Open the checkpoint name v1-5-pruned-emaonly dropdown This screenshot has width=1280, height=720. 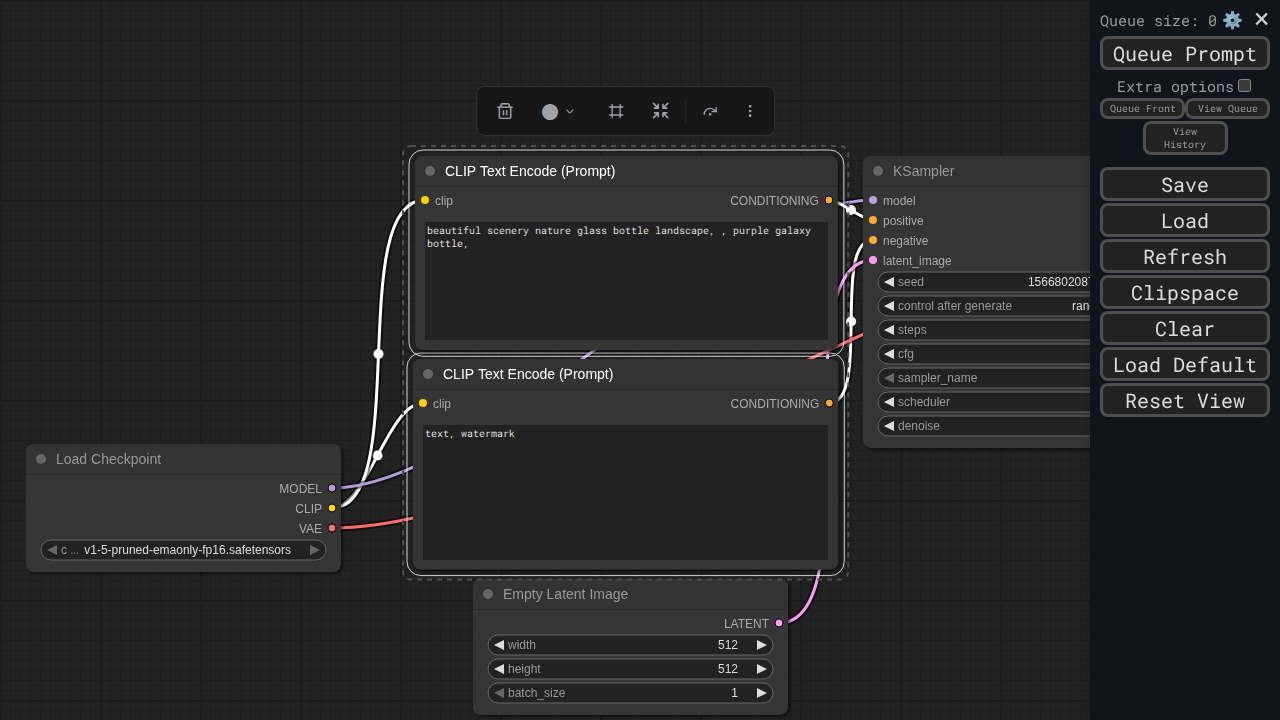[x=183, y=550]
